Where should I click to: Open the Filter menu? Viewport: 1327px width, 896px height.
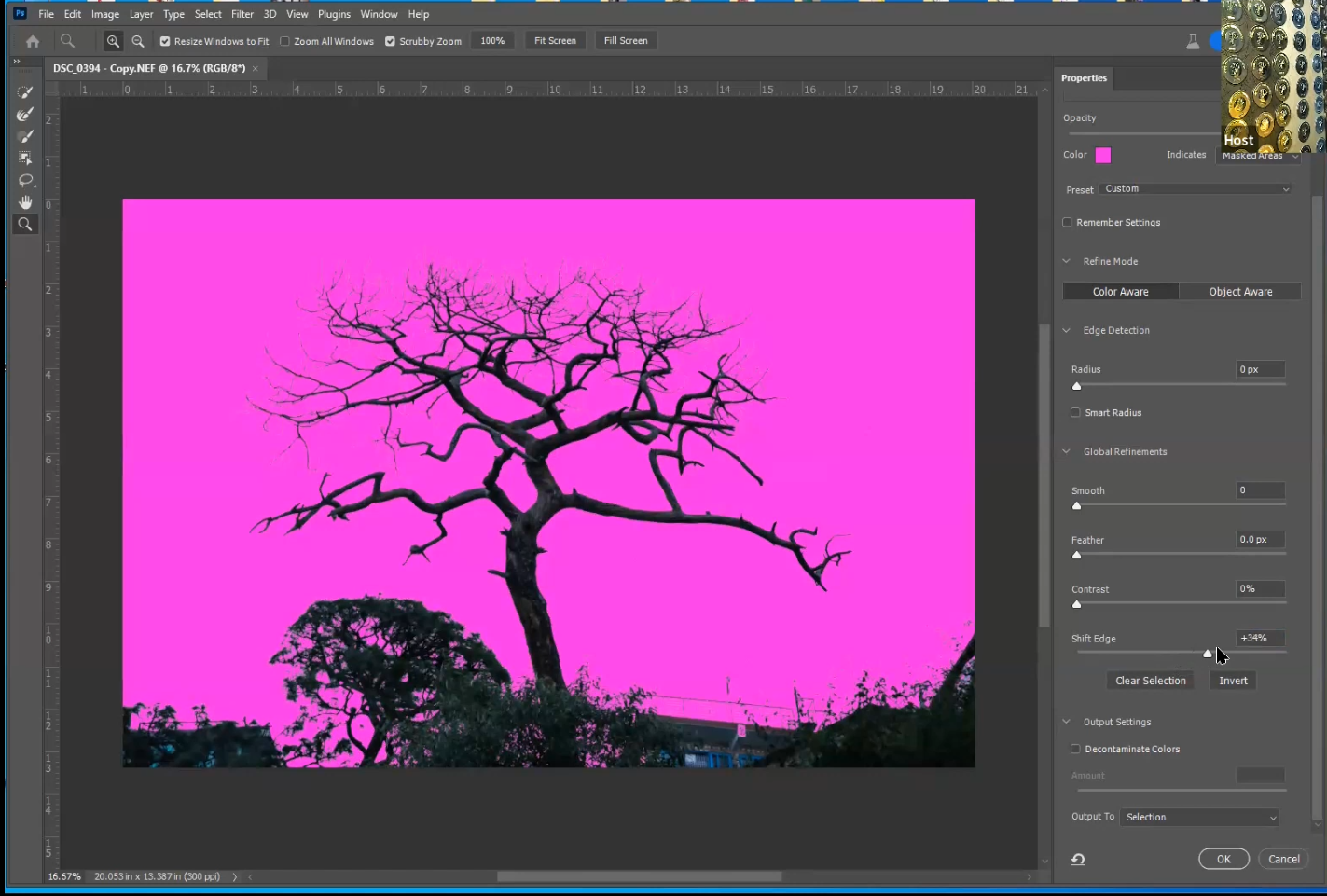point(242,14)
